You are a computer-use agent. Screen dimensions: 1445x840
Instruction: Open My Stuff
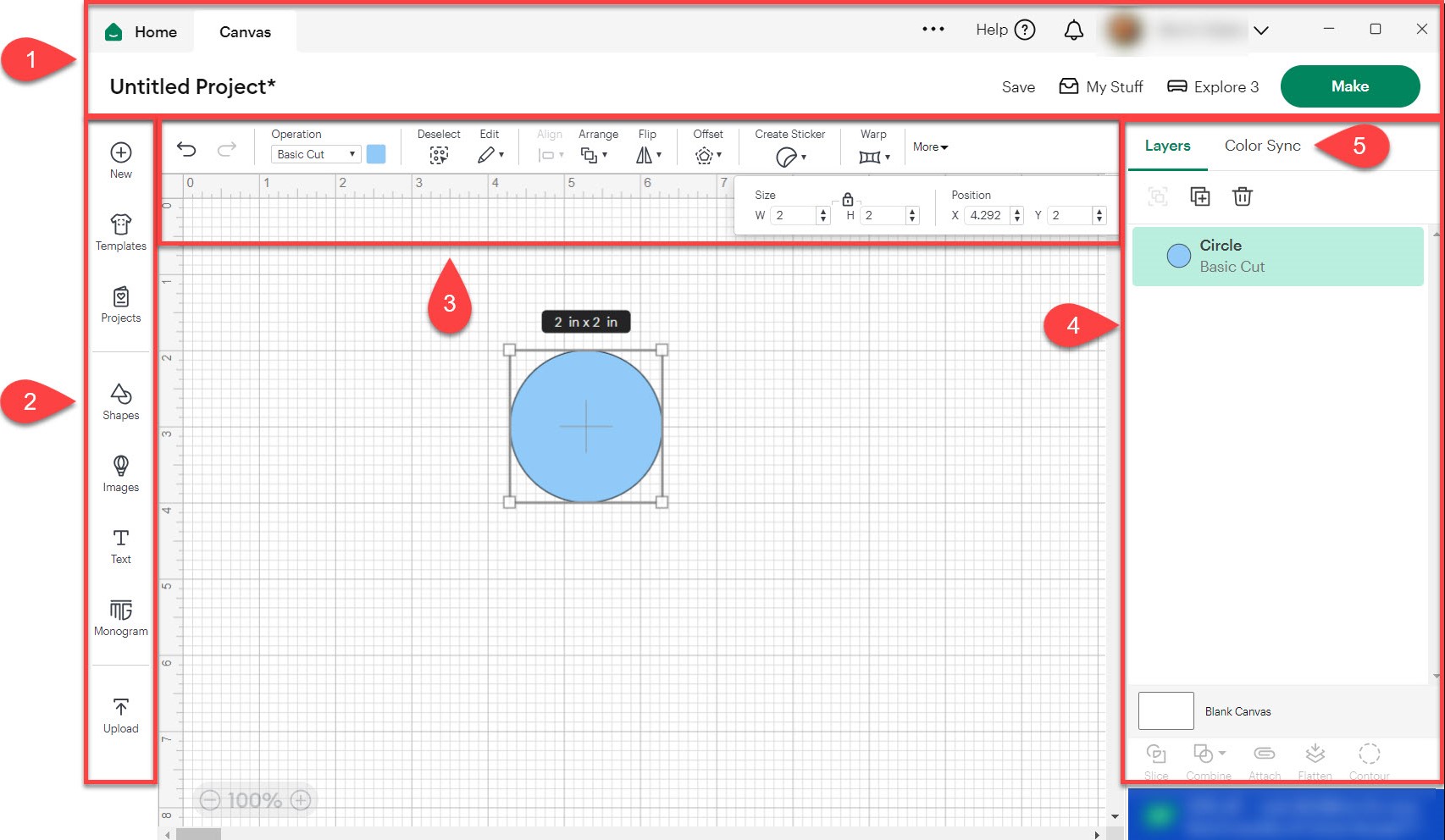coord(1101,87)
